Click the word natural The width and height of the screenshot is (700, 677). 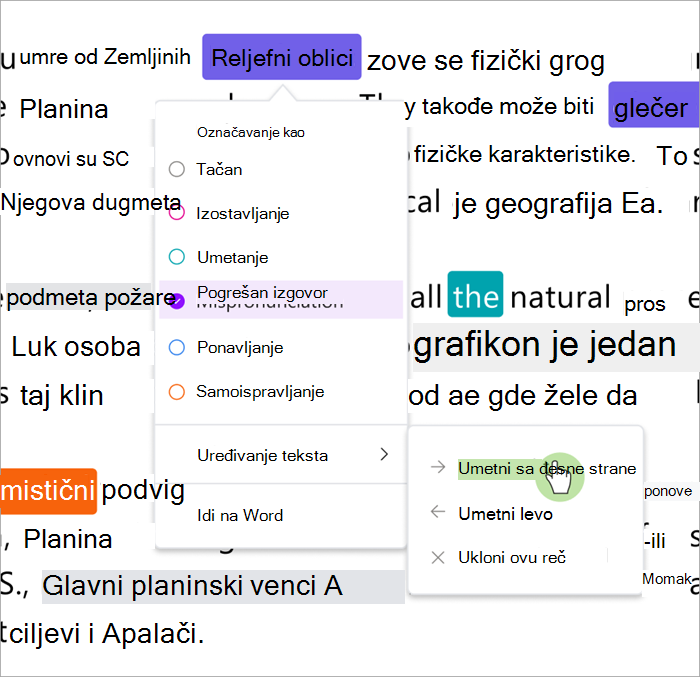[560, 297]
